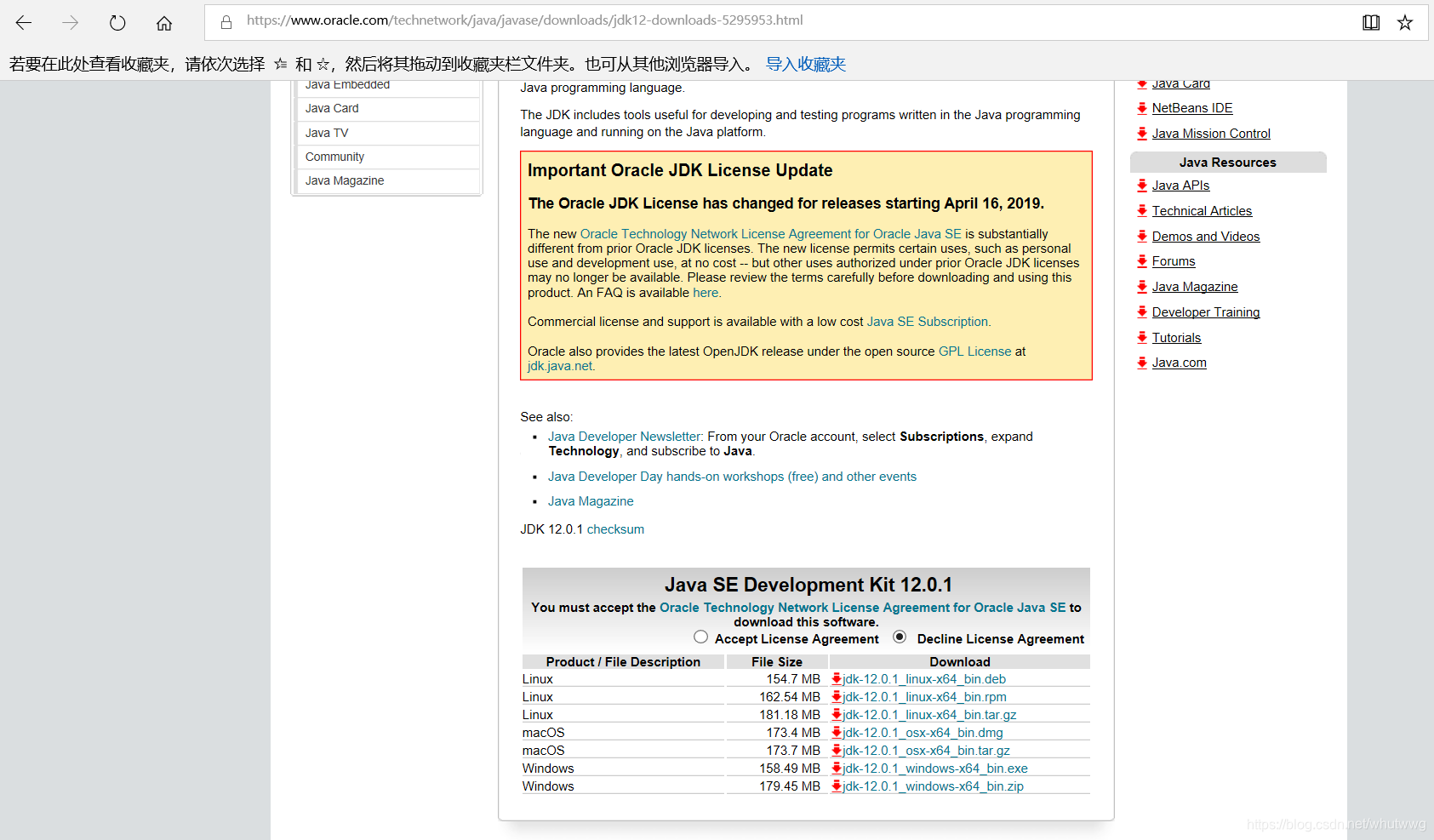
Task: Open NetBeans IDE link in right sidebar
Action: point(1192,108)
